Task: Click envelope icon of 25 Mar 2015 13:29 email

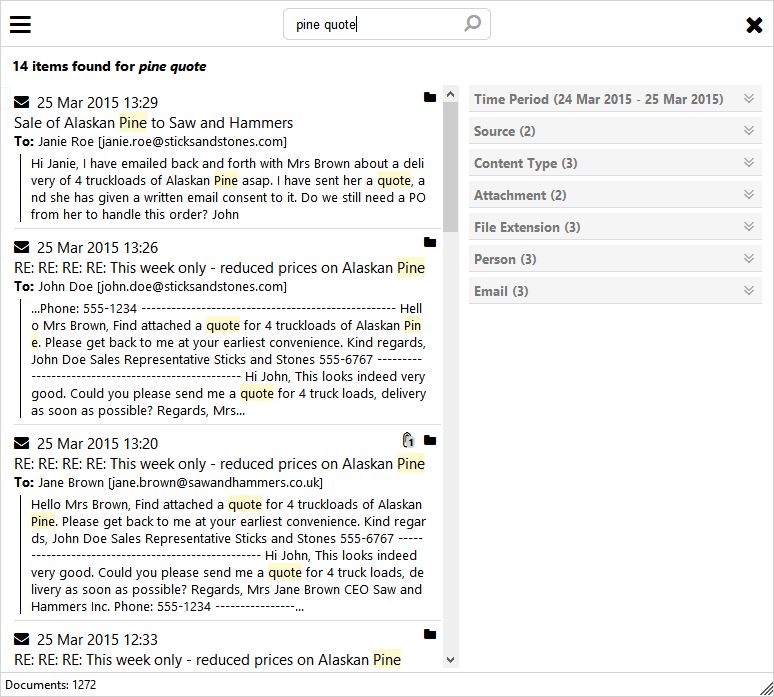Action: pos(22,102)
